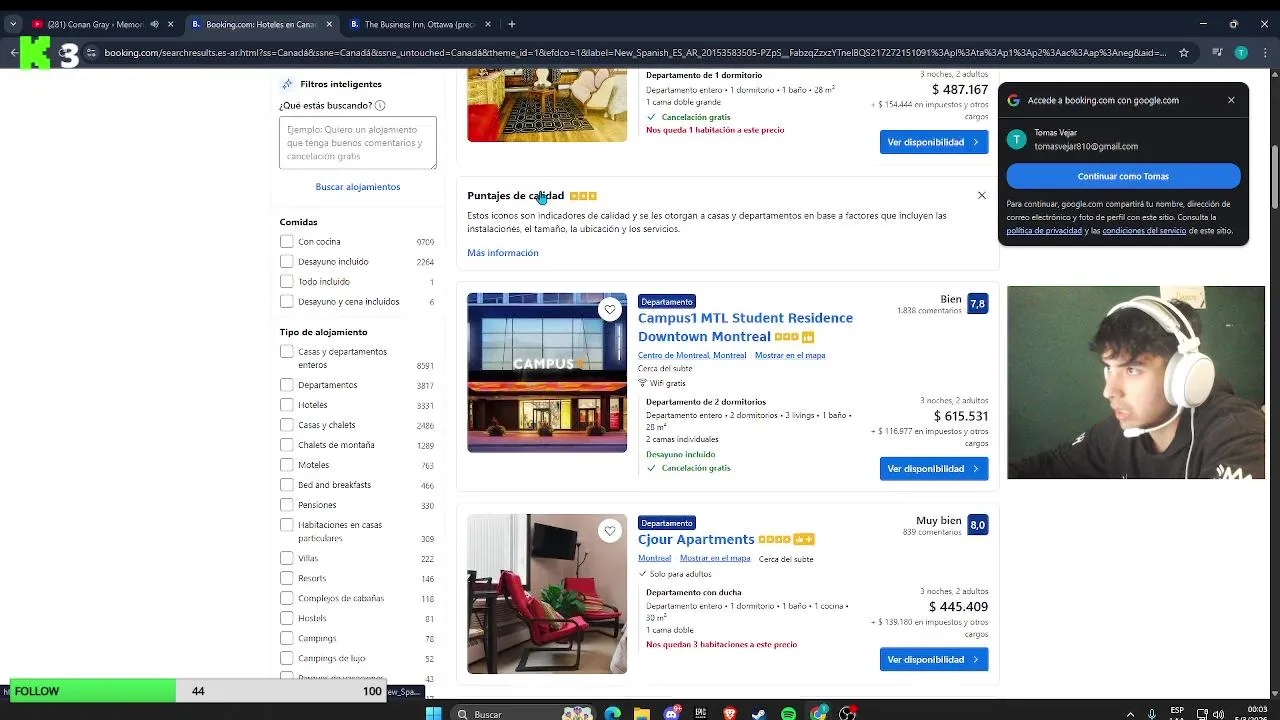
Task: Check the Casas y chalets filter
Action: (287, 424)
